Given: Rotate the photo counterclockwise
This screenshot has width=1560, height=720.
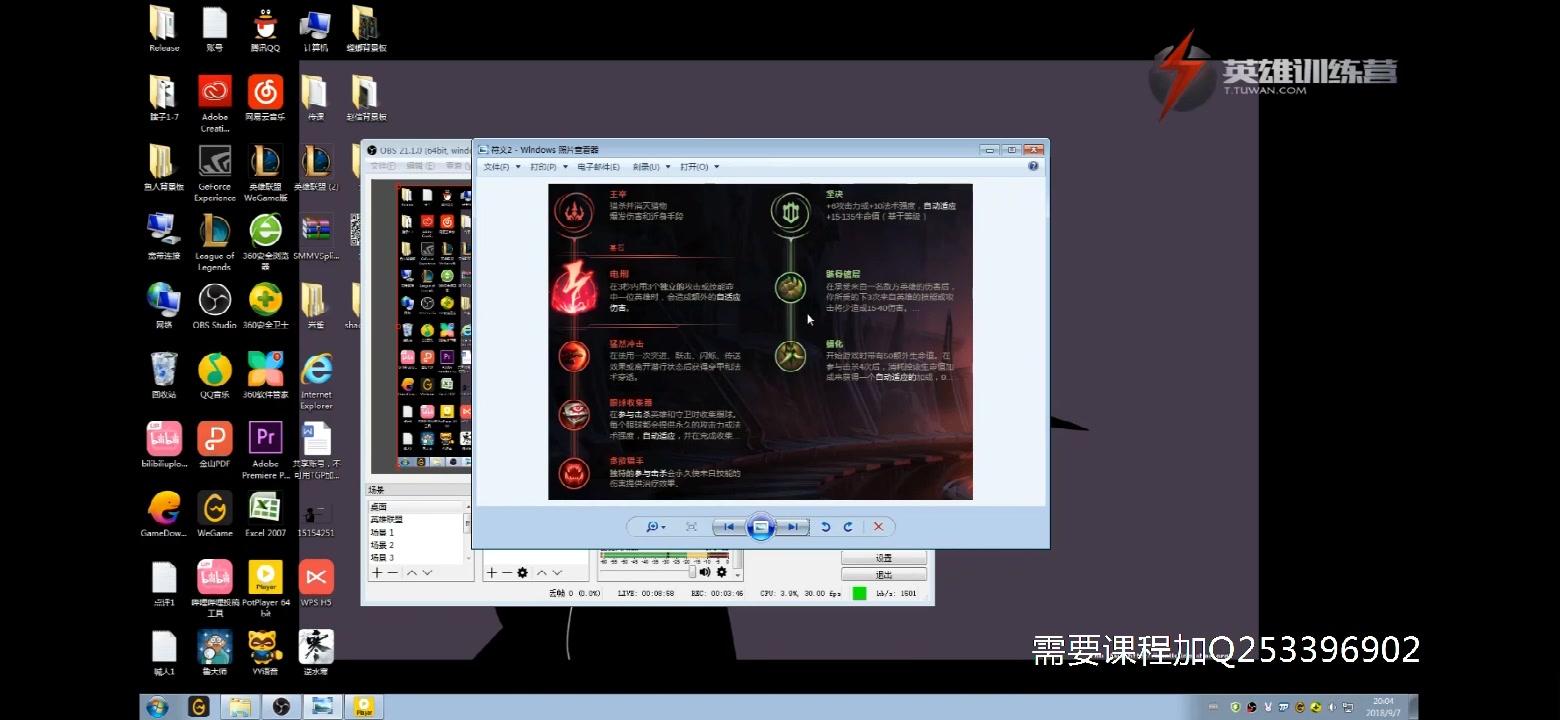Looking at the screenshot, I should (x=826, y=527).
